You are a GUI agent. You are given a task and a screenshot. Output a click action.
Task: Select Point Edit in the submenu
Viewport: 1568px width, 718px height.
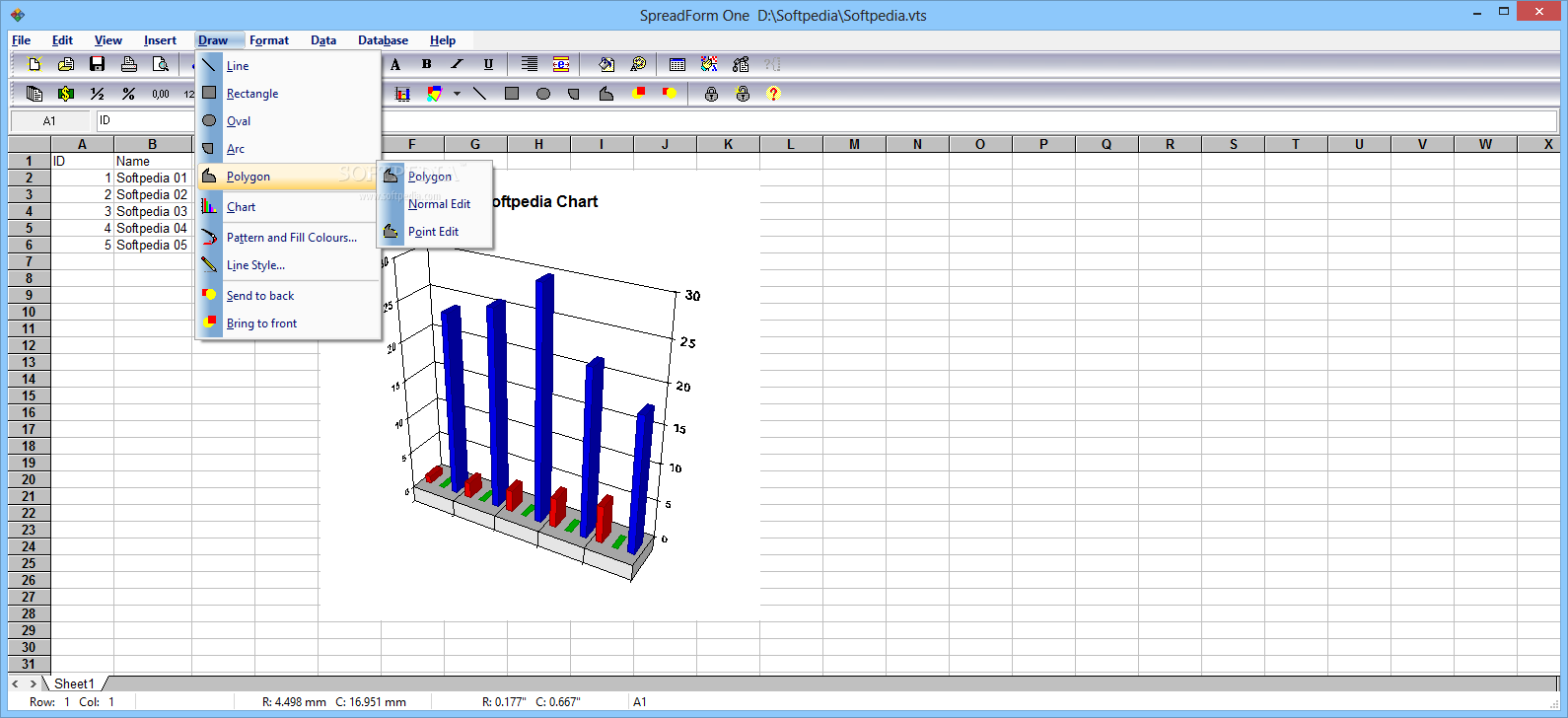[x=435, y=232]
